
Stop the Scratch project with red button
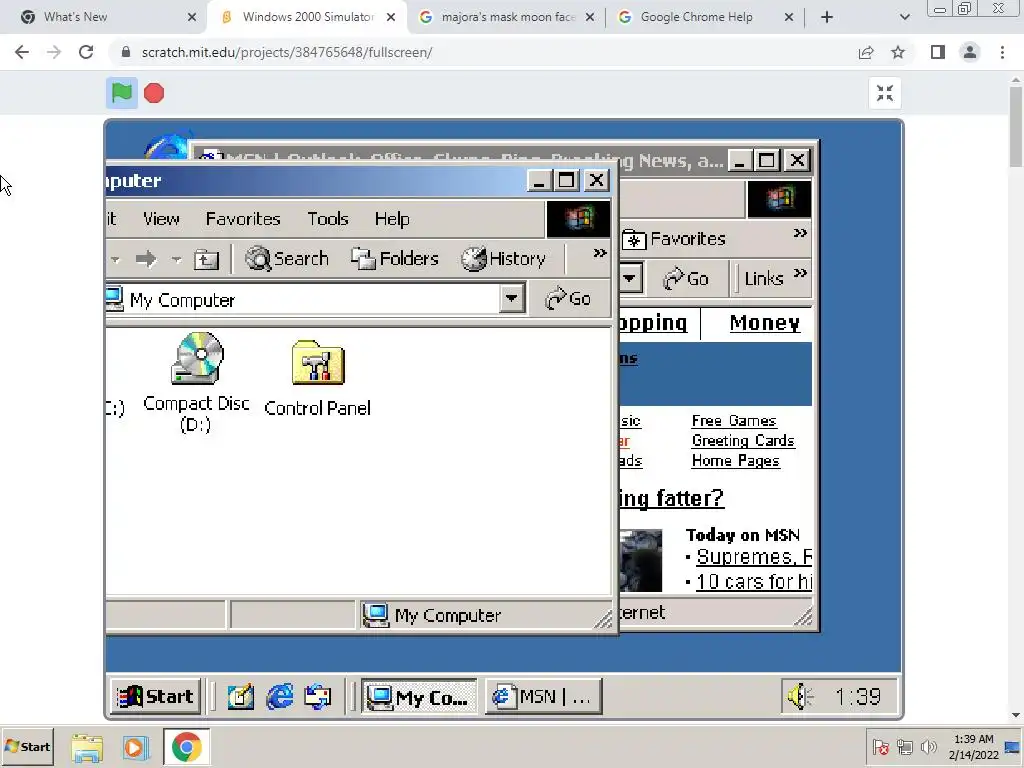154,93
